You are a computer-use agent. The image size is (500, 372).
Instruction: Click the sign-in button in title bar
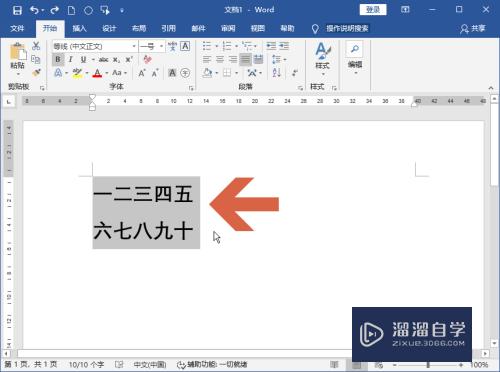point(373,10)
